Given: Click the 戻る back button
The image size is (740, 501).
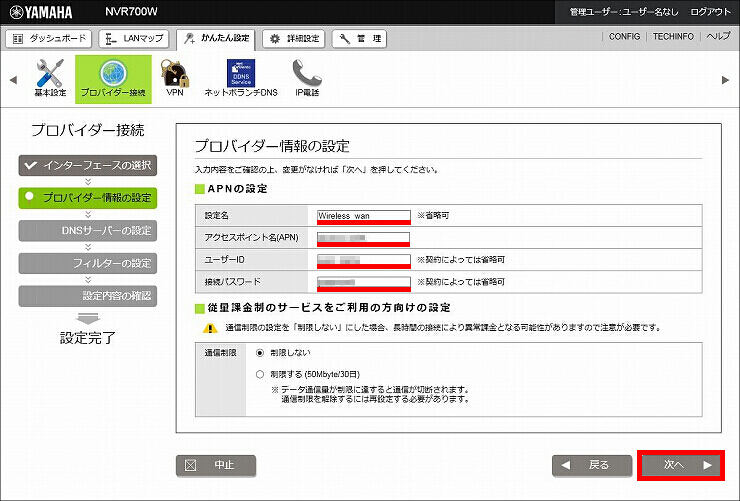Looking at the screenshot, I should [592, 466].
